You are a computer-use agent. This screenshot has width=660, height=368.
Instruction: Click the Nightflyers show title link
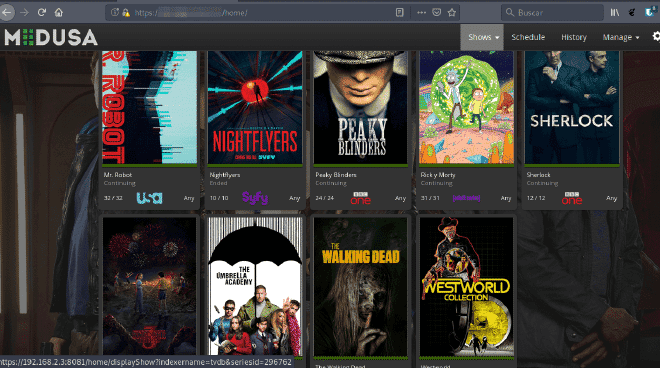pyautogui.click(x=225, y=175)
